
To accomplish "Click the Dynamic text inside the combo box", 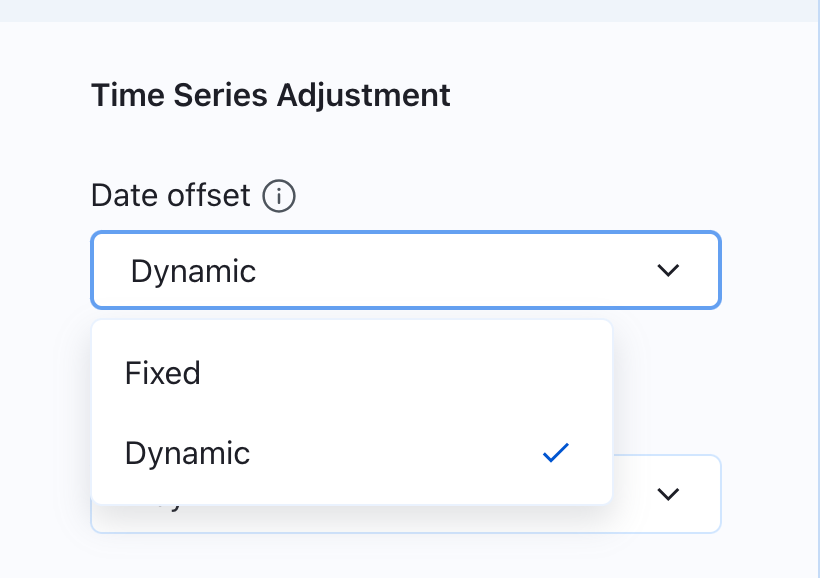I will [193, 271].
